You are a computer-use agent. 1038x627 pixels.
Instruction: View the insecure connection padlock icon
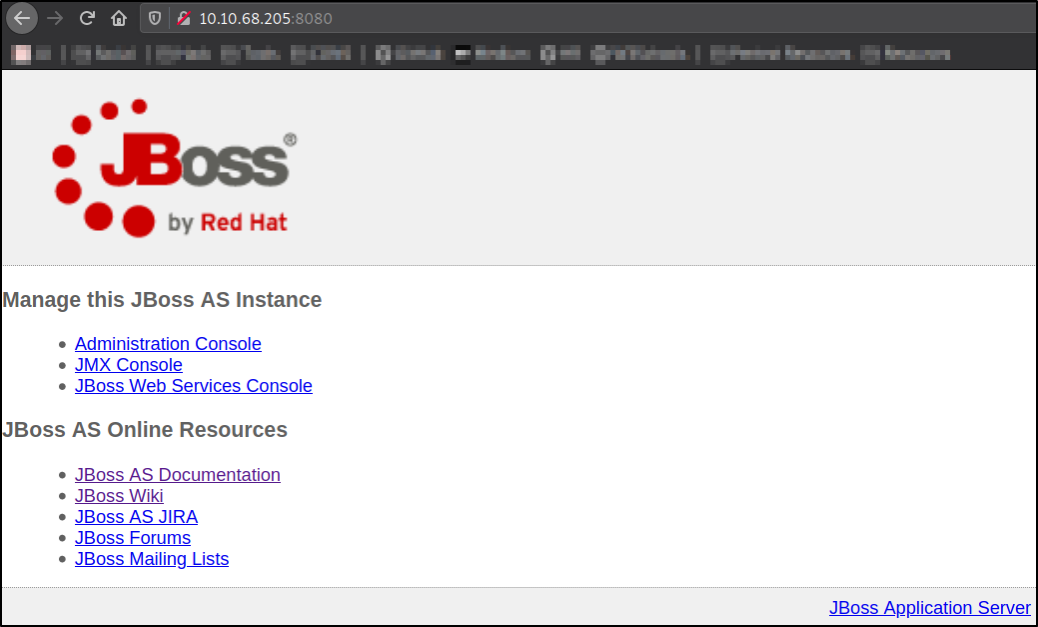coord(183,19)
